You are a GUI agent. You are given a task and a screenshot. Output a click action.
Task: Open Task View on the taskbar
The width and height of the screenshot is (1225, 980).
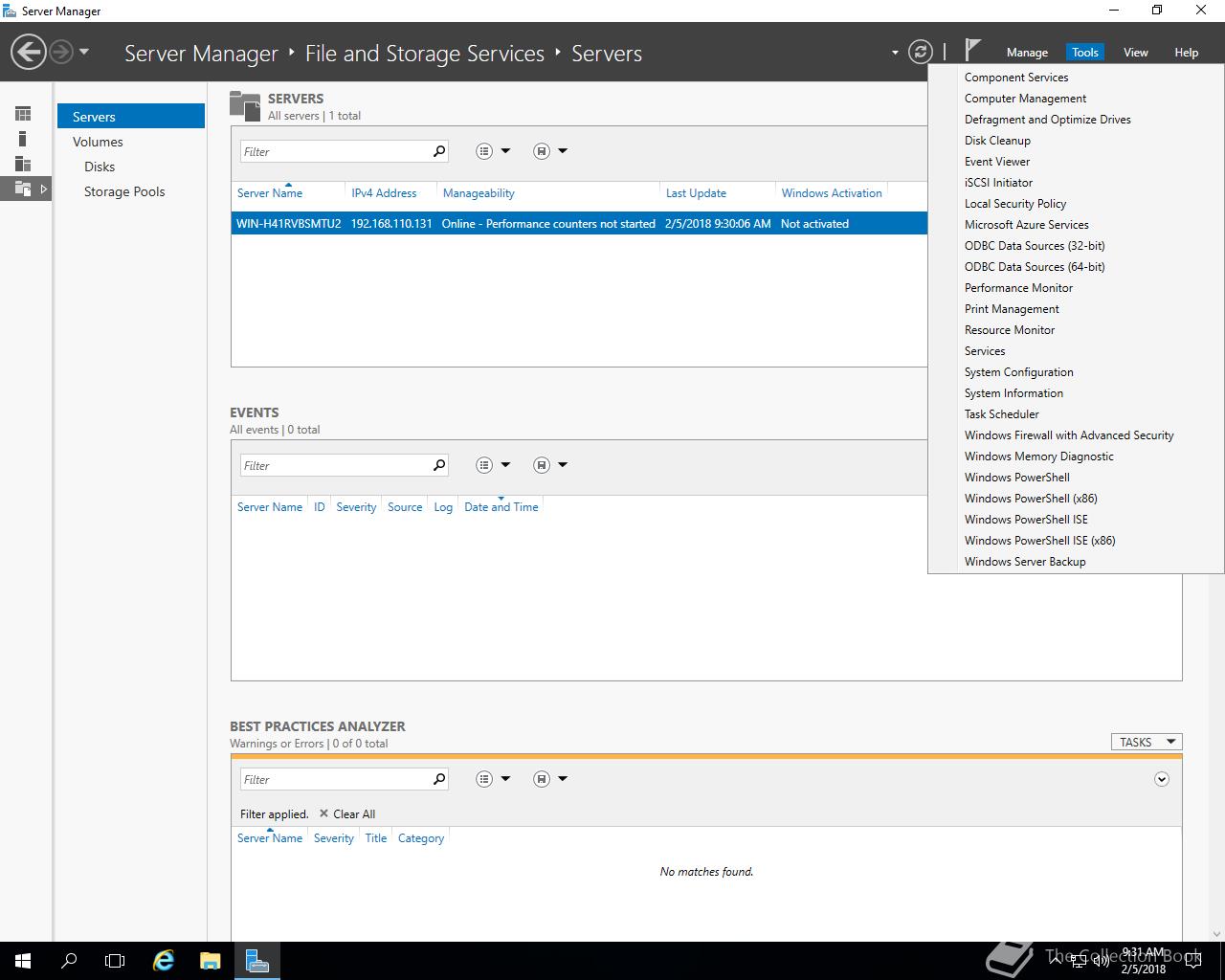[115, 961]
